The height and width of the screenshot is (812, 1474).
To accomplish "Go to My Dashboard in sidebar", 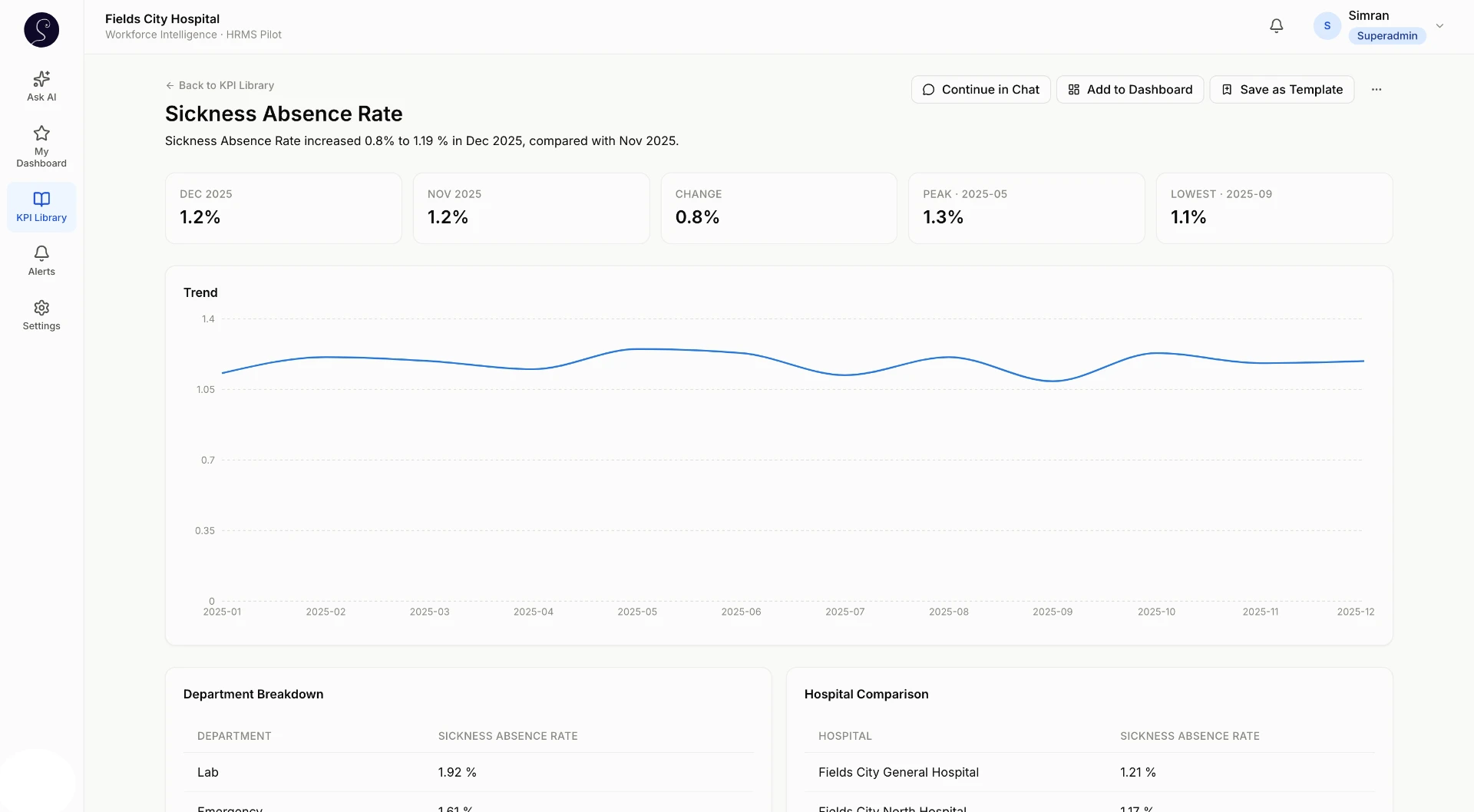I will pos(41,147).
